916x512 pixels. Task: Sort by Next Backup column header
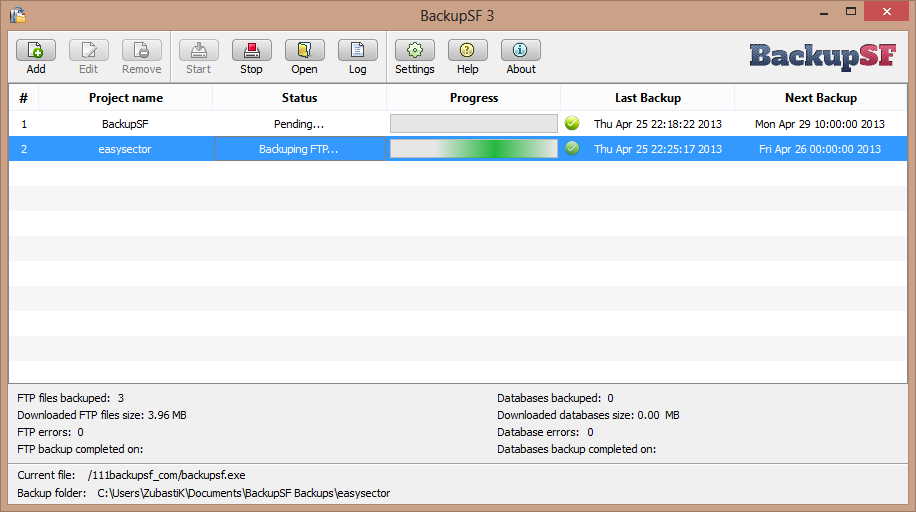click(821, 98)
